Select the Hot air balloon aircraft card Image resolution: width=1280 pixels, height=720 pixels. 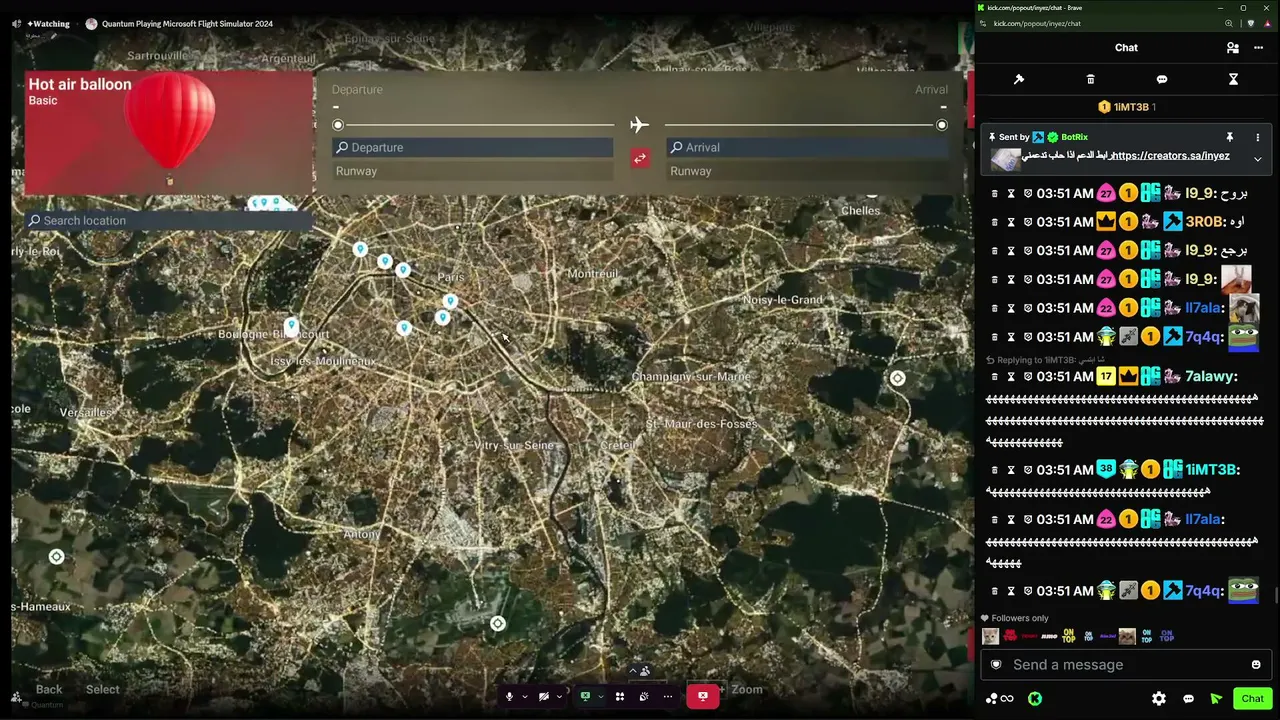tap(168, 132)
